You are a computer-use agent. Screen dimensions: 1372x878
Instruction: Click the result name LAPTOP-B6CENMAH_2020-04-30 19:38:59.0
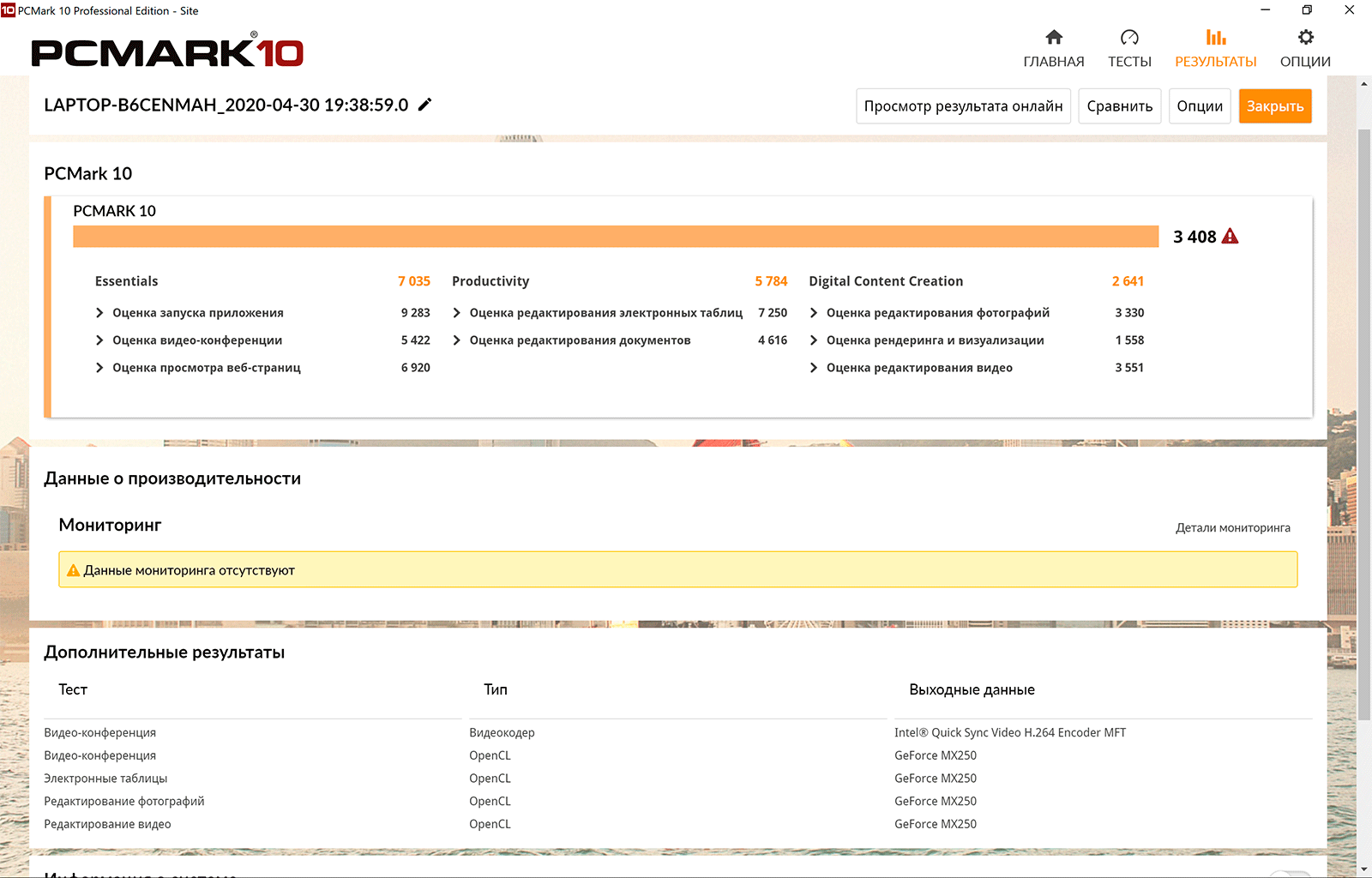point(226,105)
